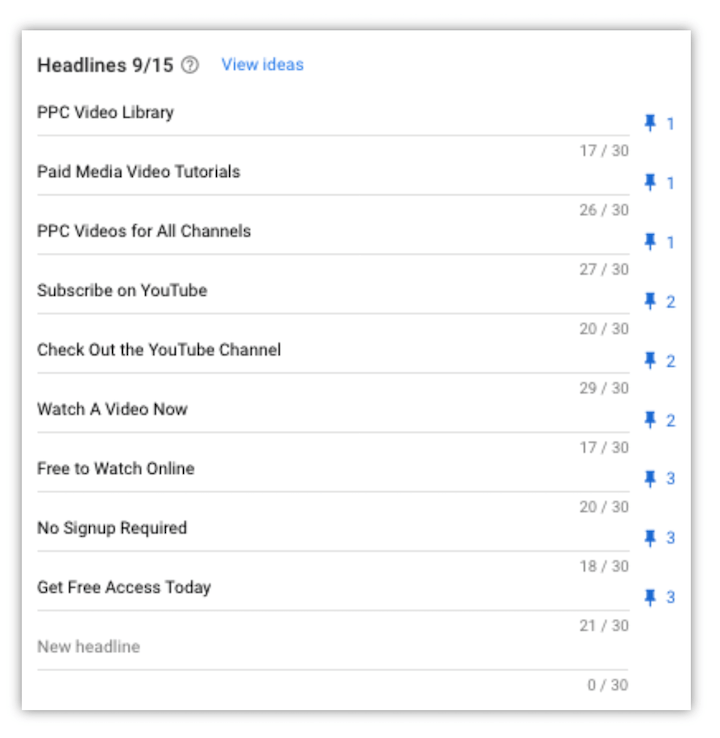Click the 29 / 30 character counter
Screen dimensions: 720x738
(604, 388)
